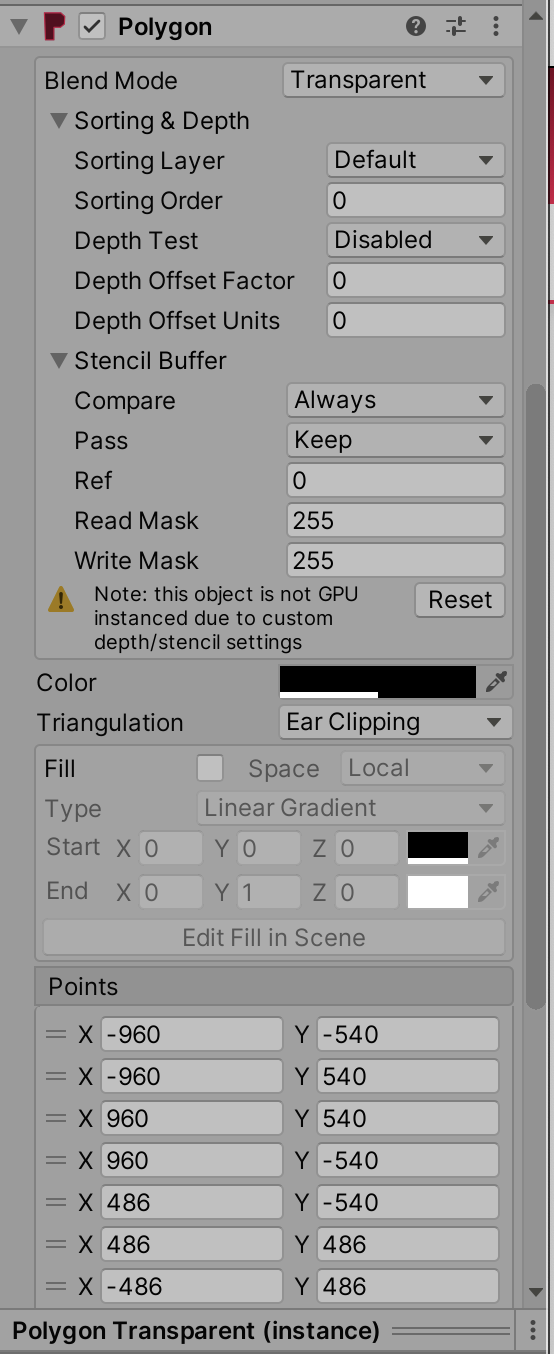This screenshot has height=1354, width=554.
Task: Open the Polygon component help icon
Action: click(x=417, y=27)
